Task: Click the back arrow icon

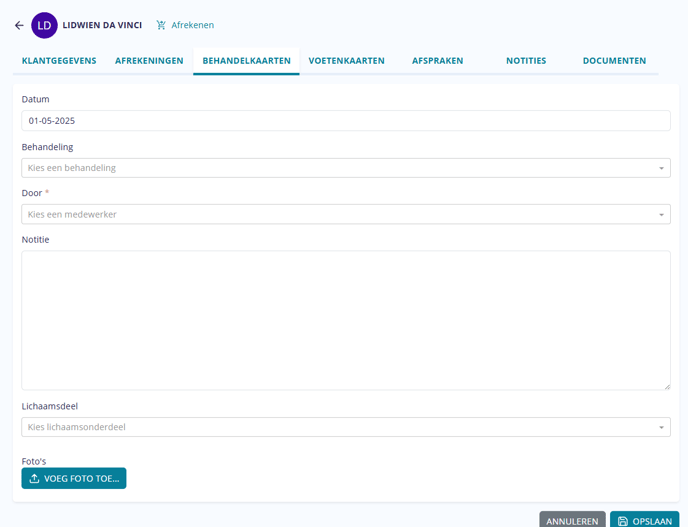Action: [x=19, y=25]
